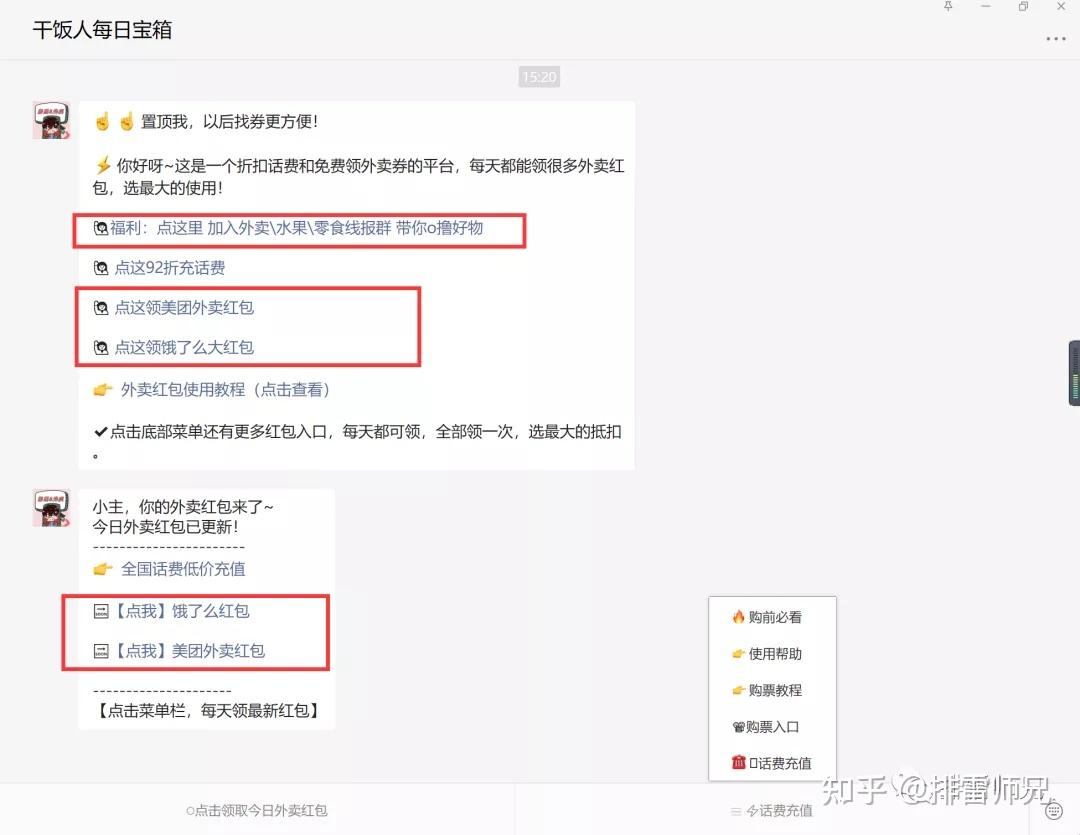The width and height of the screenshot is (1080, 835).
Task: Click text 小主，你的外卖红包来了~
Action: [183, 507]
